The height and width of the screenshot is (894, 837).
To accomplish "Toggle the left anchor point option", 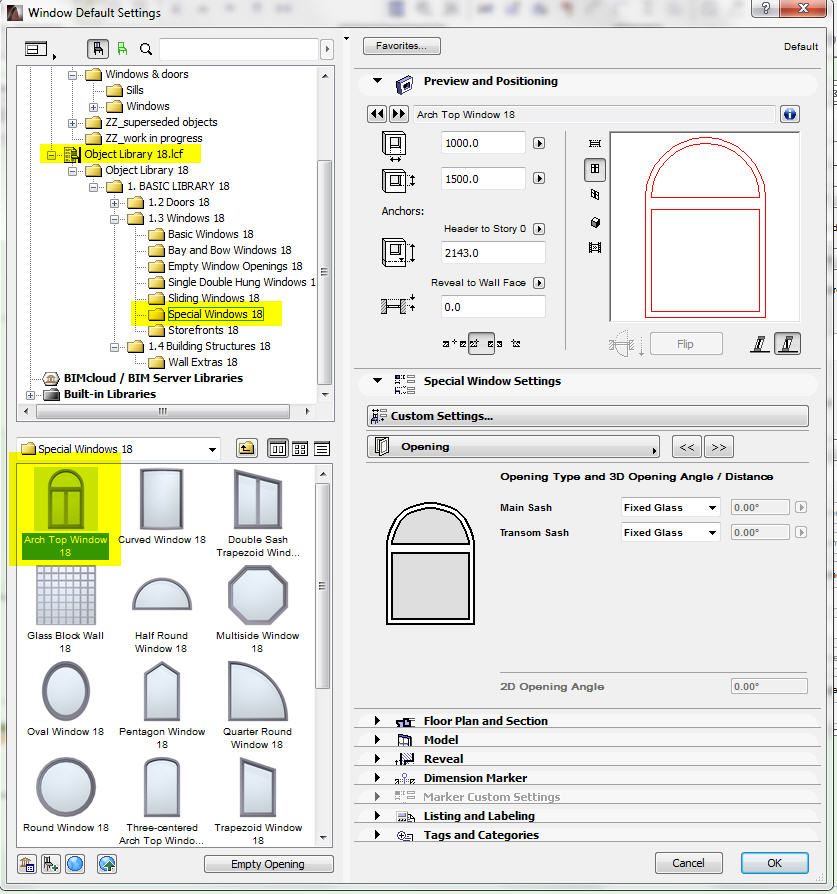I will [454, 344].
